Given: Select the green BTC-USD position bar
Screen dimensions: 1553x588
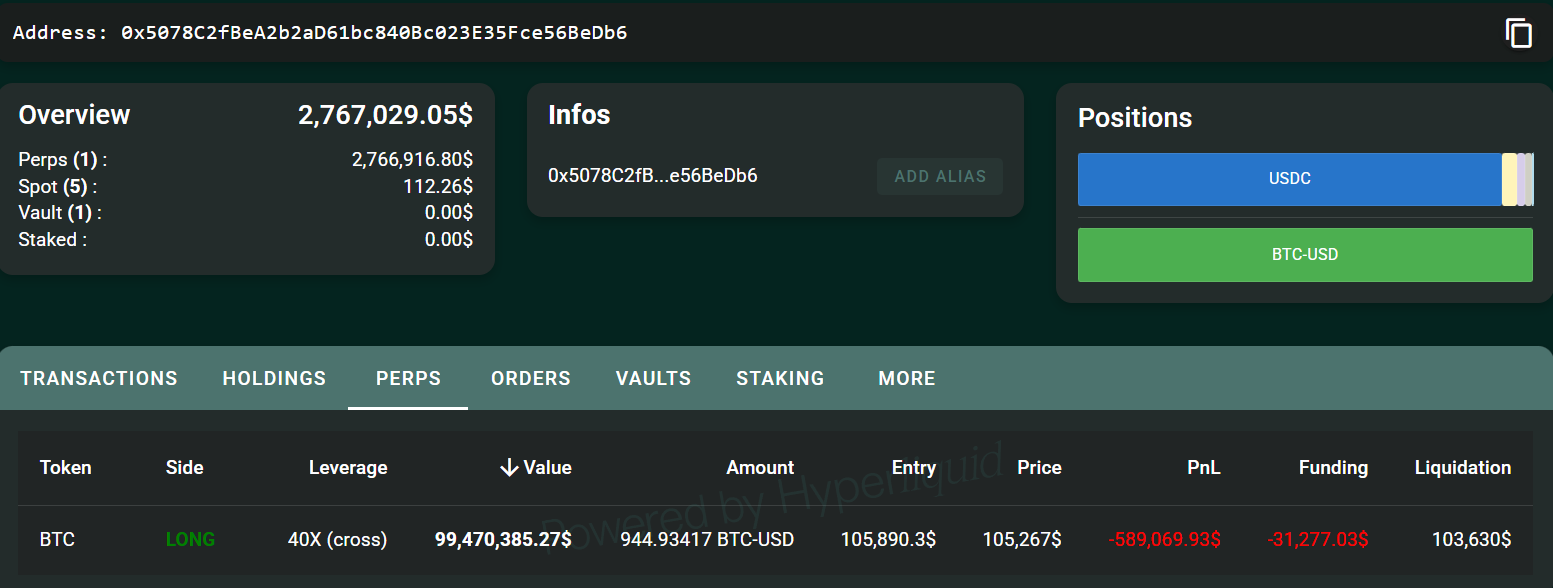Looking at the screenshot, I should [x=1305, y=254].
